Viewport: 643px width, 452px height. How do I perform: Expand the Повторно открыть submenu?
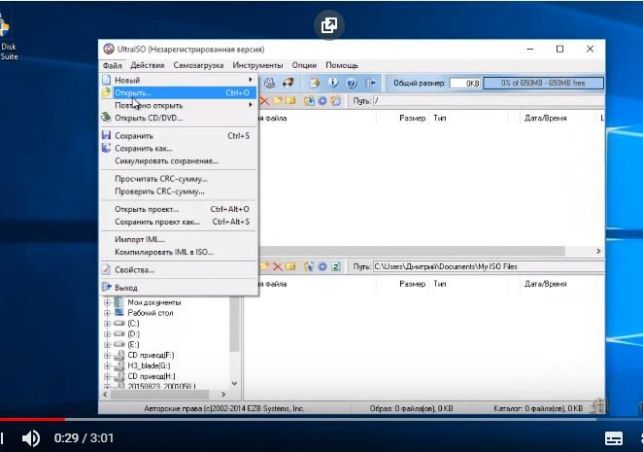click(x=179, y=105)
